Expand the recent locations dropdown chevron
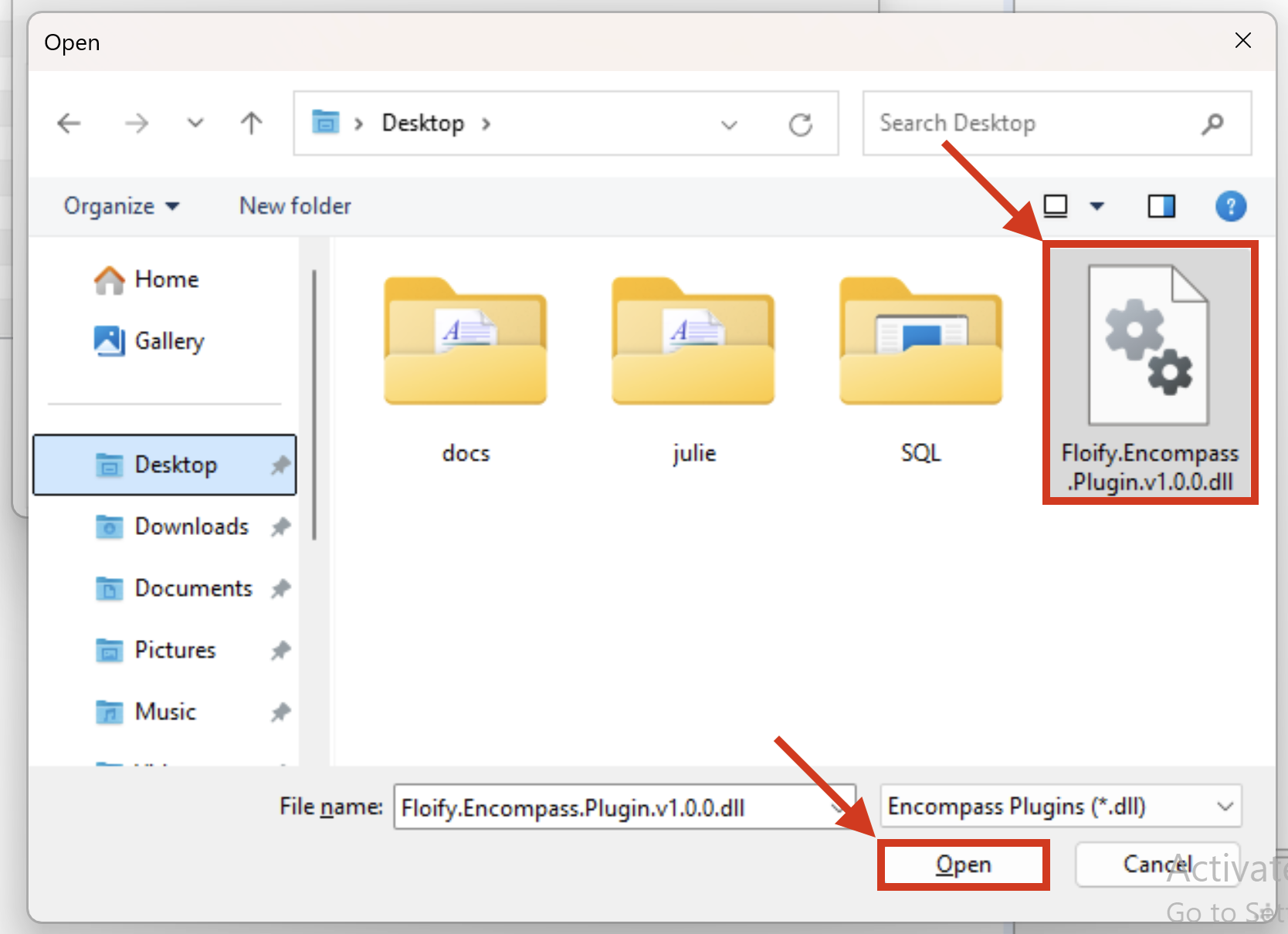The width and height of the screenshot is (1288, 934). (195, 124)
